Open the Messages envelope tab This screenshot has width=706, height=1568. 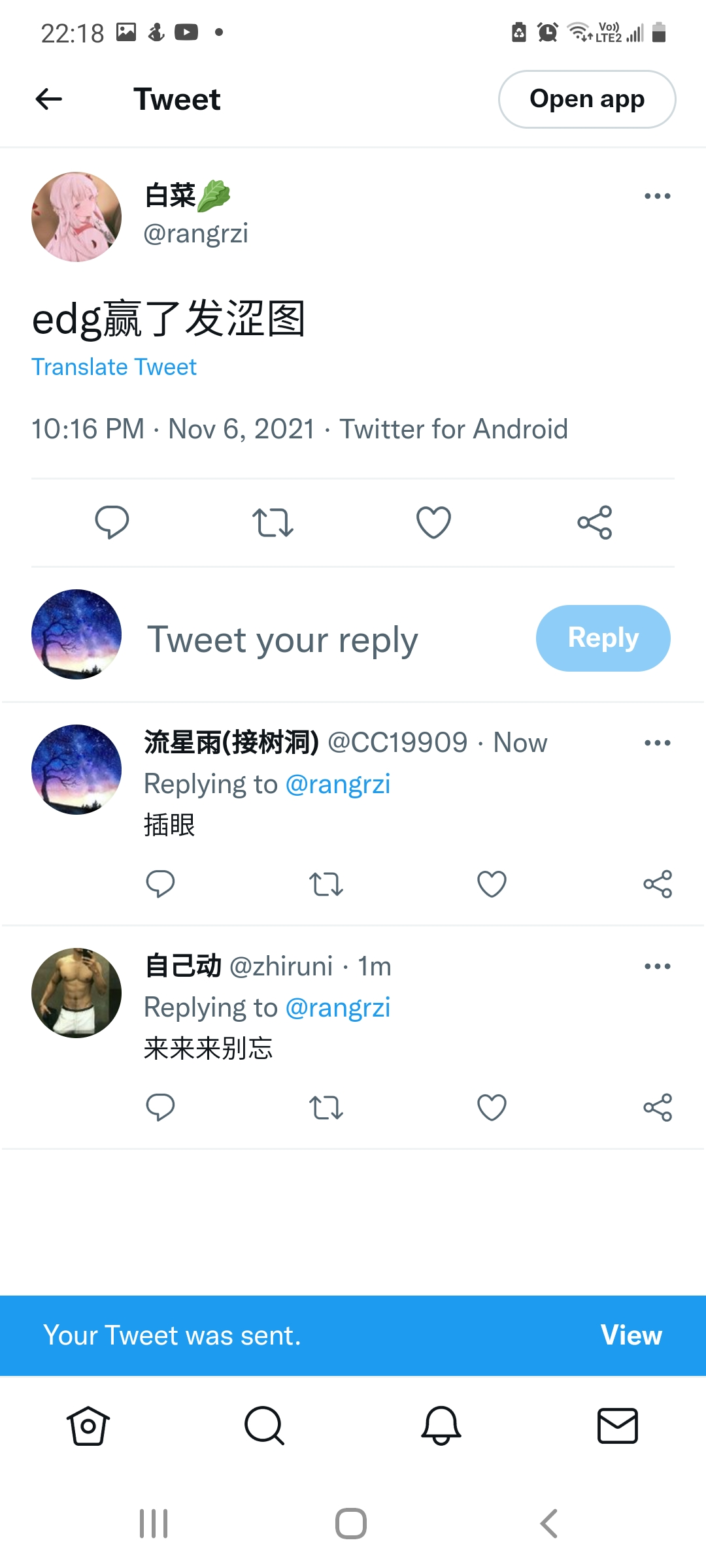pos(618,1426)
